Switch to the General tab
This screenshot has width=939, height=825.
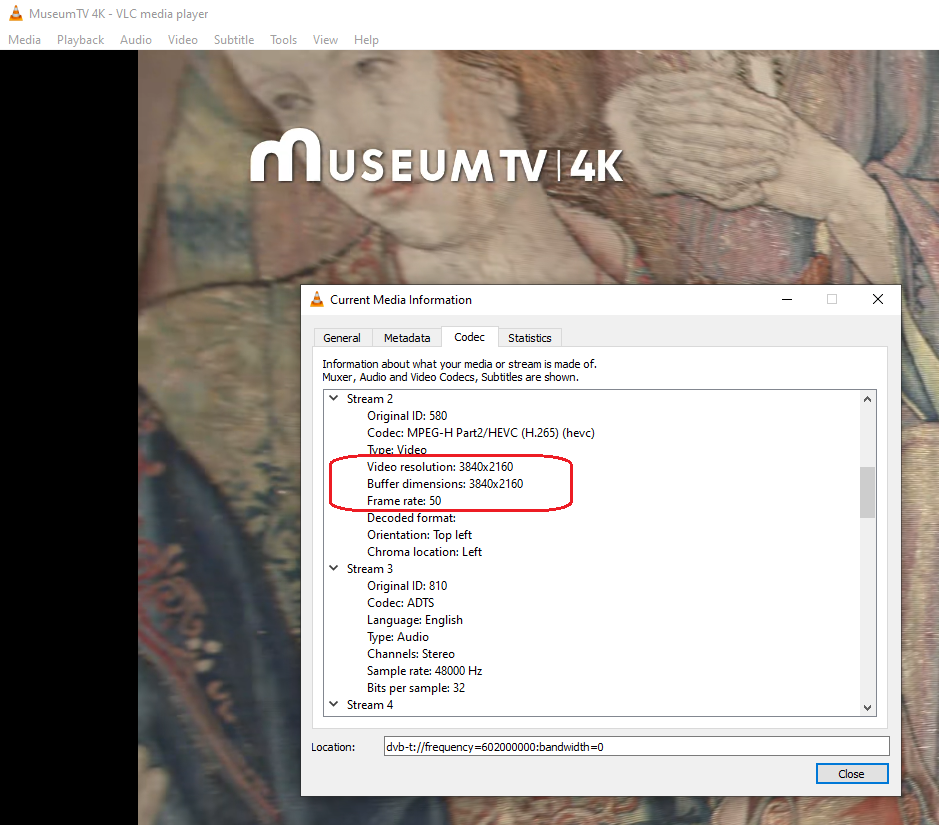coord(342,338)
